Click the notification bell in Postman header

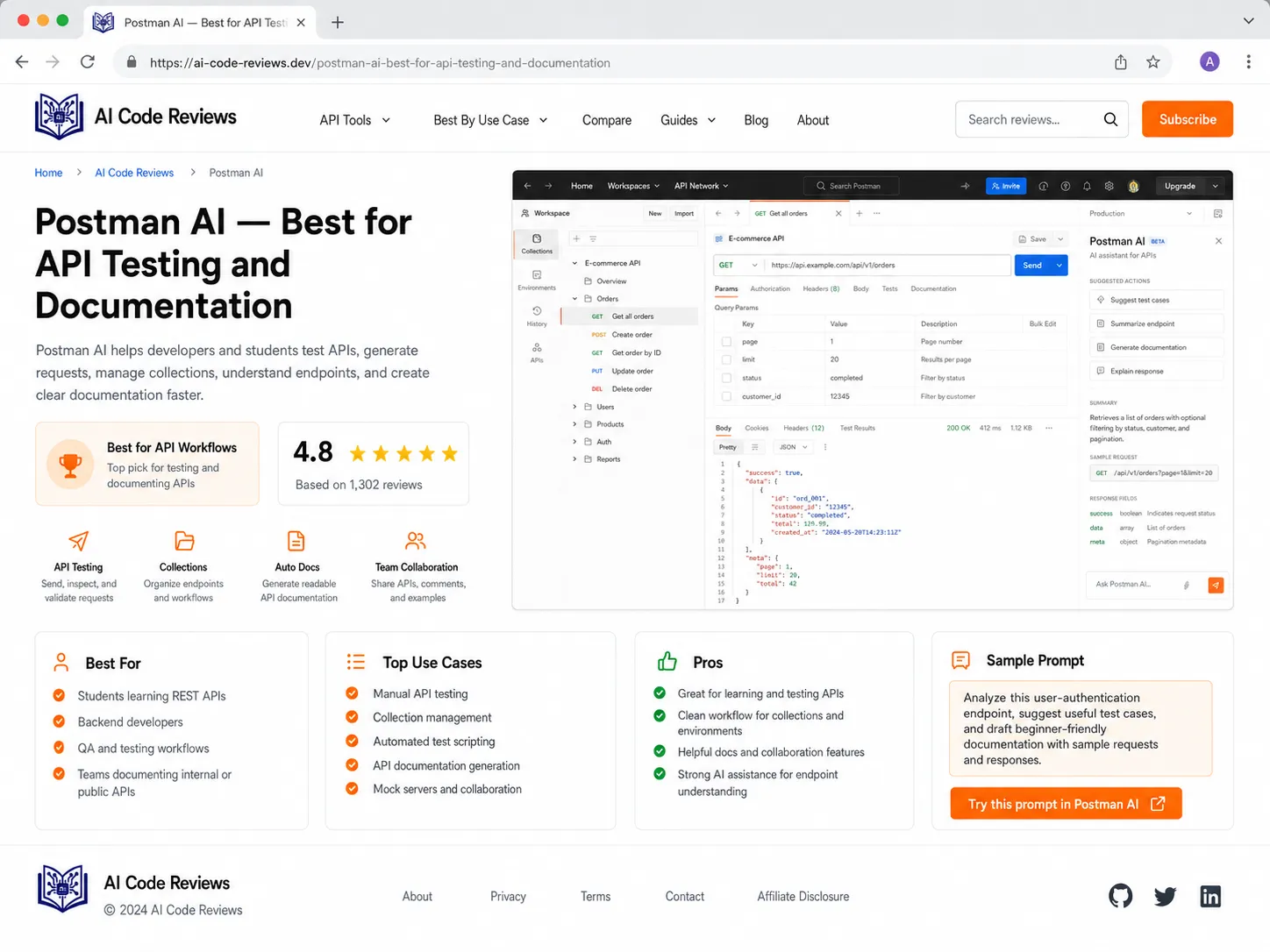click(1087, 186)
